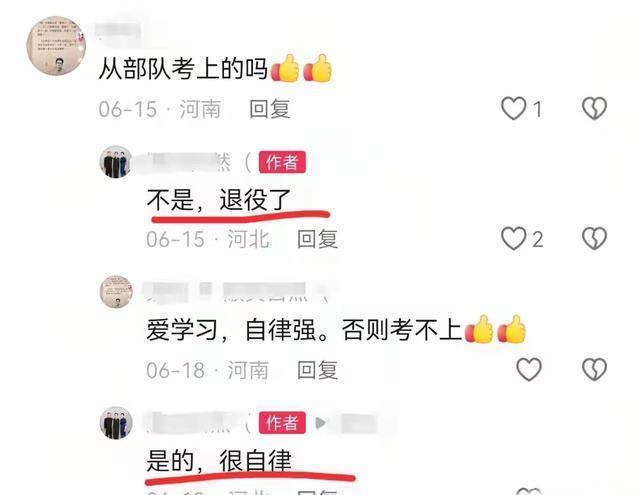
Task: Reply to the 06-15 河北 author comment
Action: pos(318,239)
